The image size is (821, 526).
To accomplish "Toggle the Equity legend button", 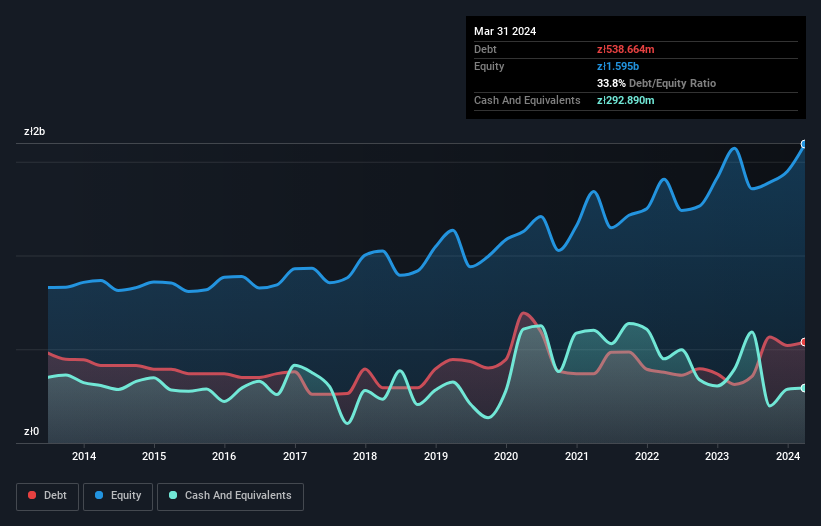I will [x=118, y=496].
